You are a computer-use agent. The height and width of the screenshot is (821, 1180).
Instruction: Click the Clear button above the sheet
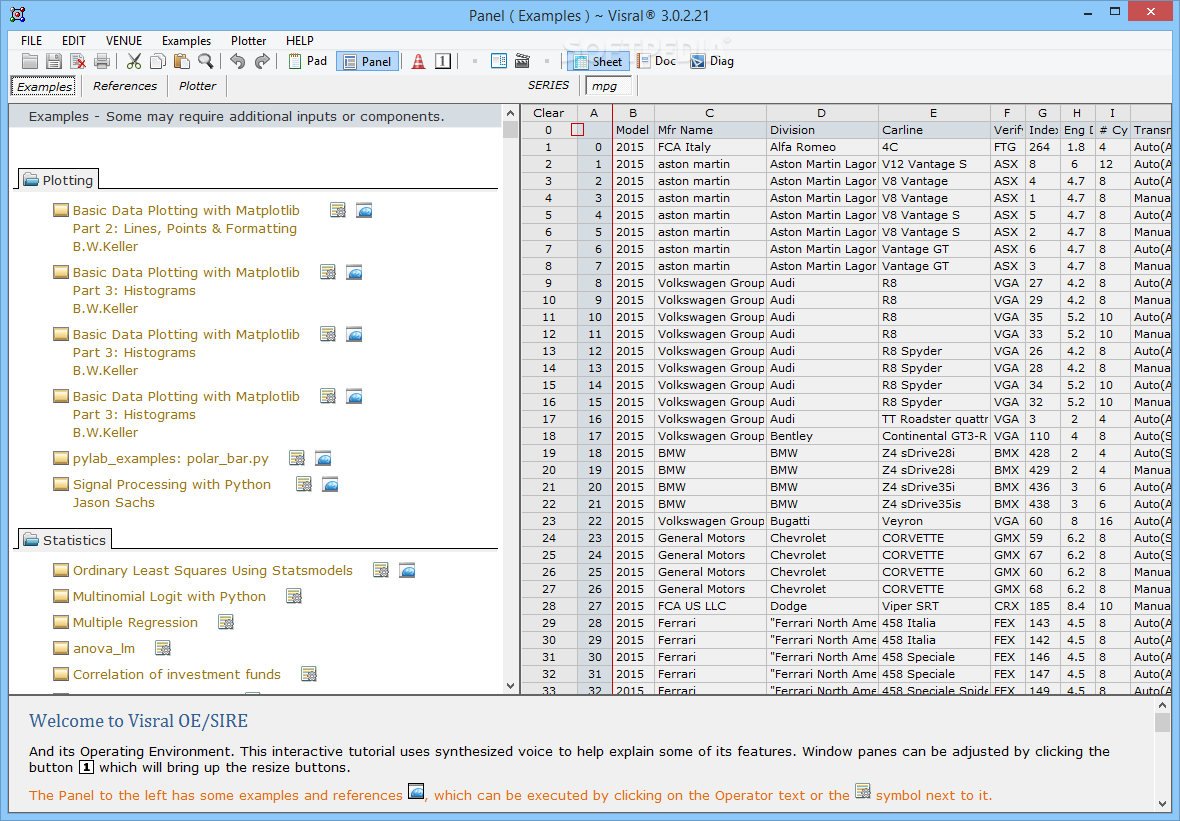(x=549, y=113)
